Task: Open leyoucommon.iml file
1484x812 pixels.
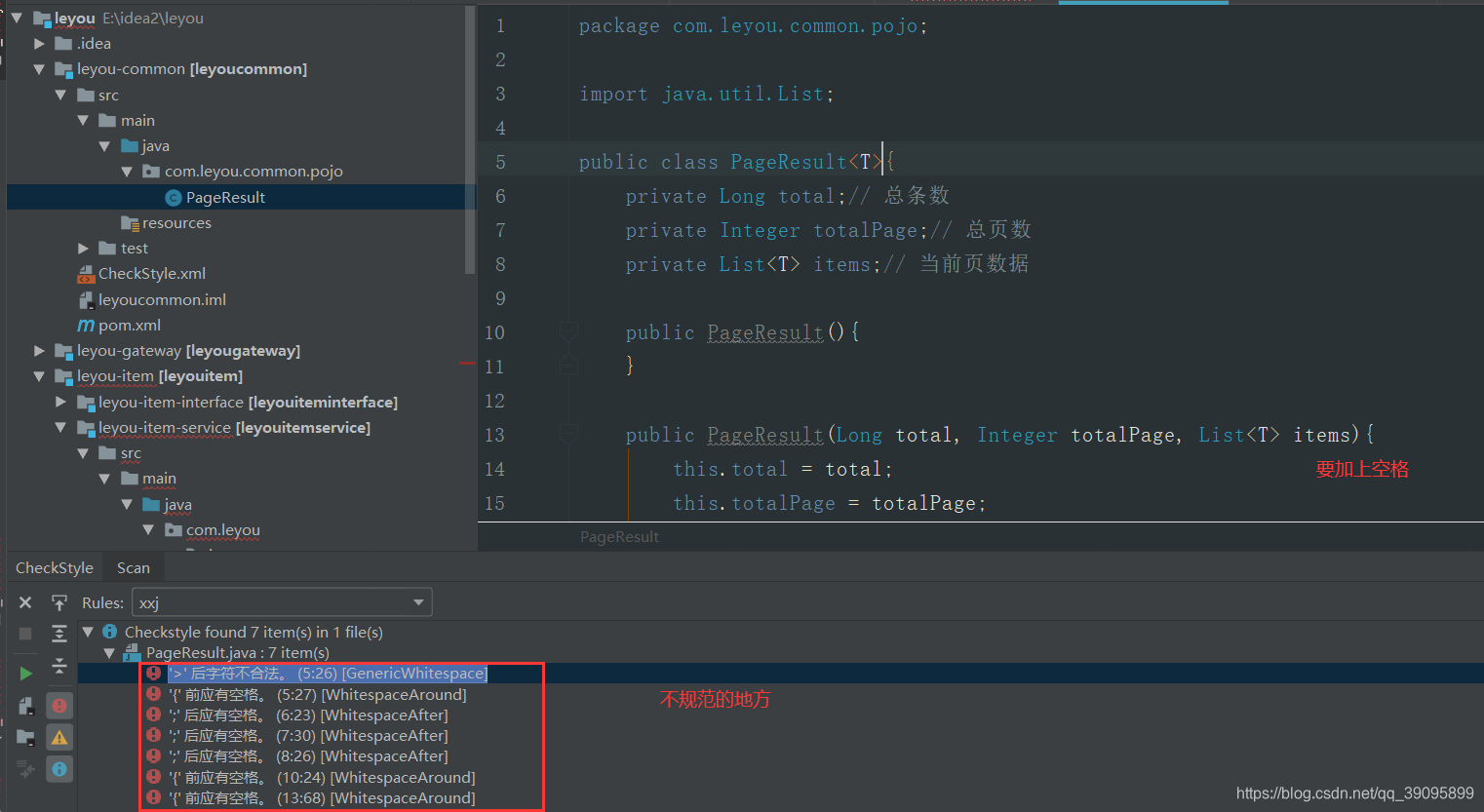Action: (x=162, y=299)
